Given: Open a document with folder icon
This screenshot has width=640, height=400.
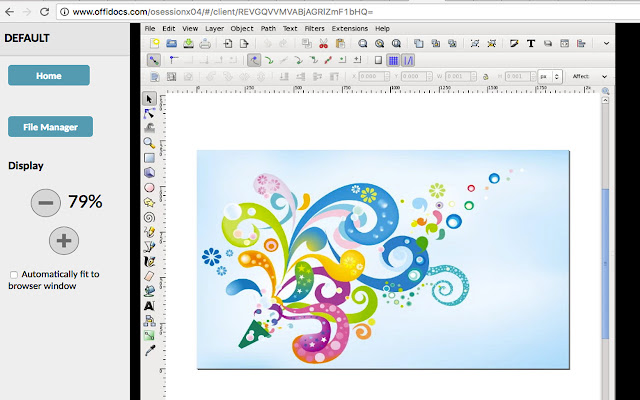Looking at the screenshot, I should (x=171, y=43).
